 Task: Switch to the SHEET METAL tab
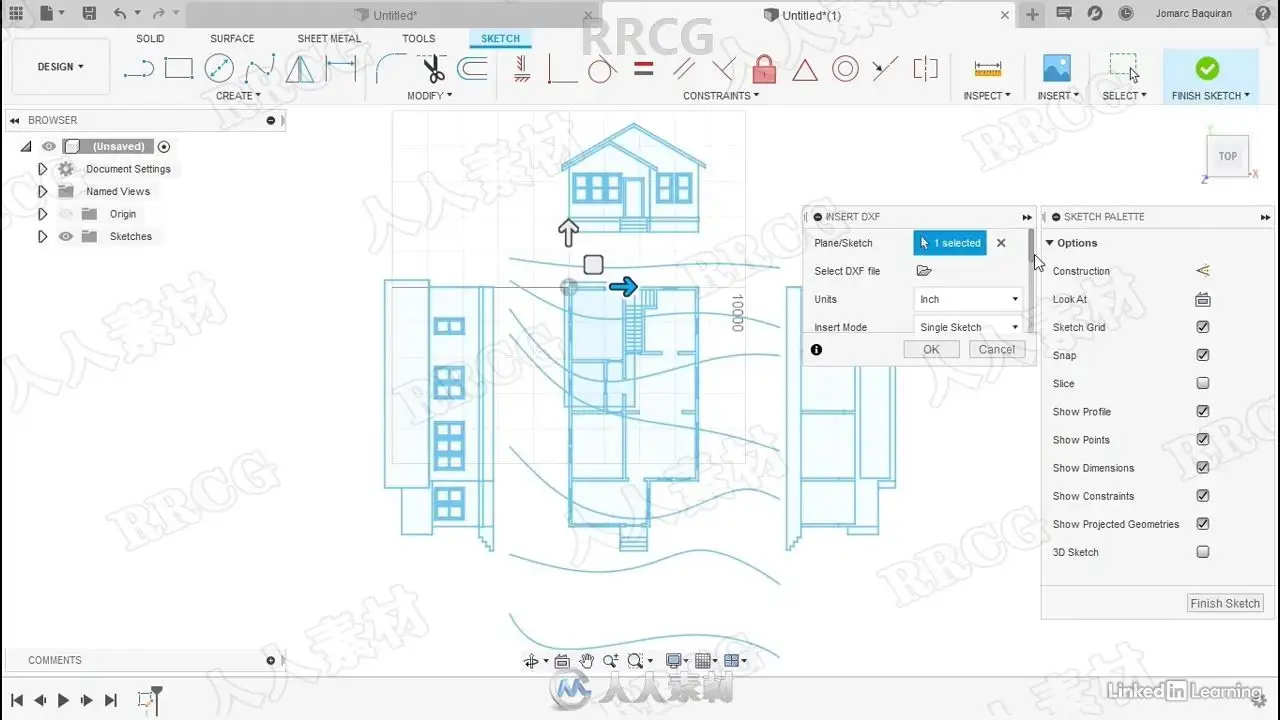point(329,39)
